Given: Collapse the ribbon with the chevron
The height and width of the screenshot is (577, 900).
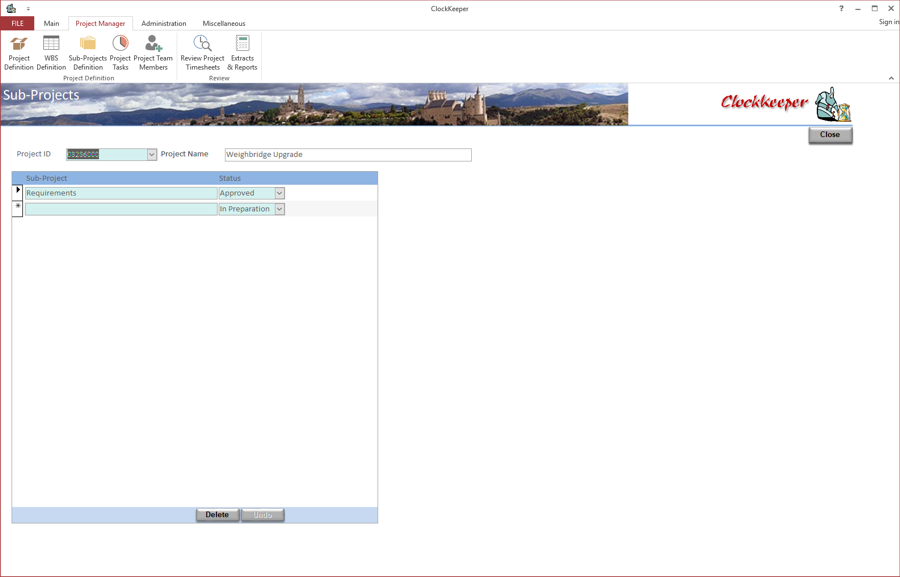Looking at the screenshot, I should [891, 78].
